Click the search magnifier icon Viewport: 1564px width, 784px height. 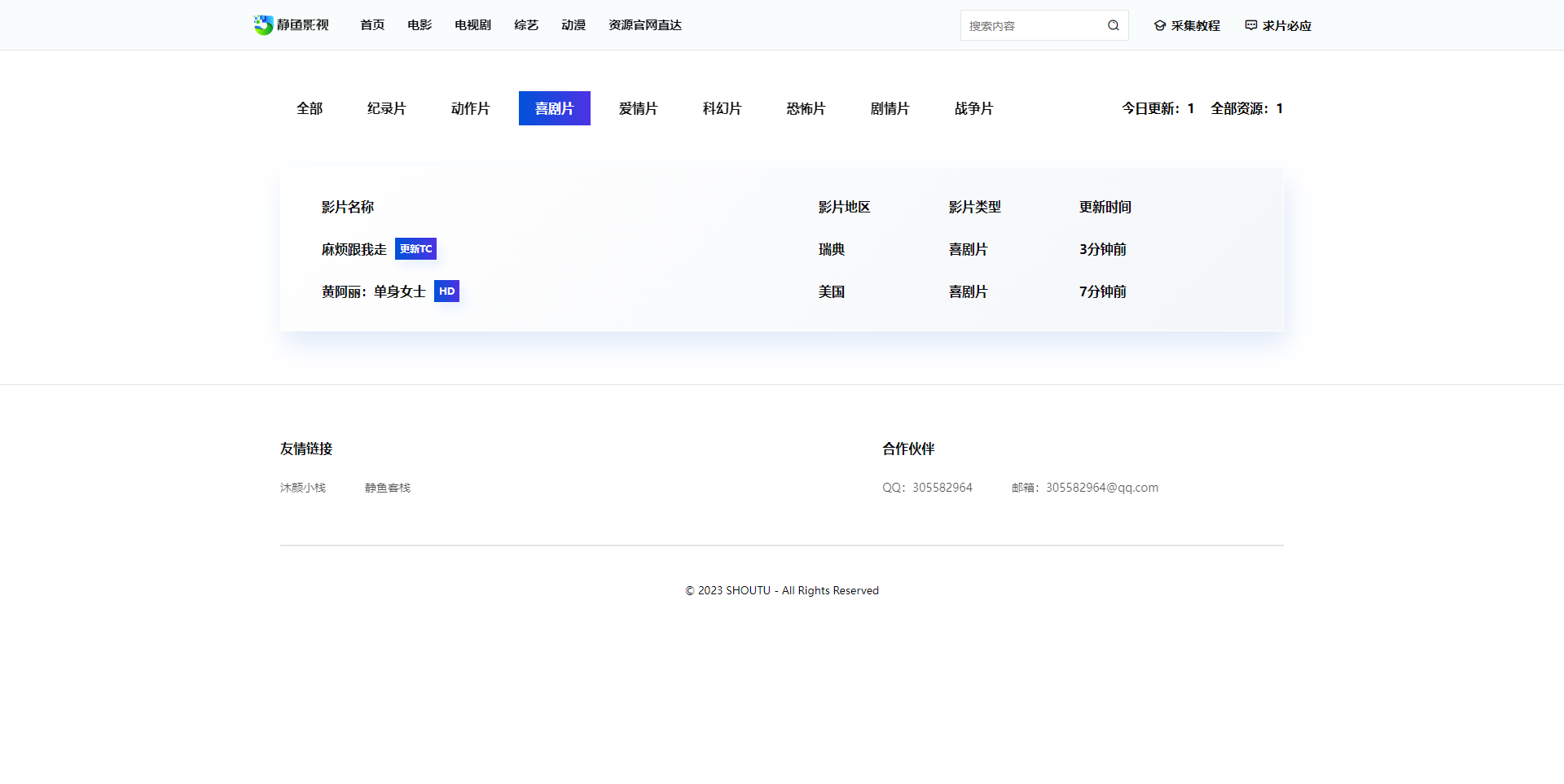tap(1113, 25)
